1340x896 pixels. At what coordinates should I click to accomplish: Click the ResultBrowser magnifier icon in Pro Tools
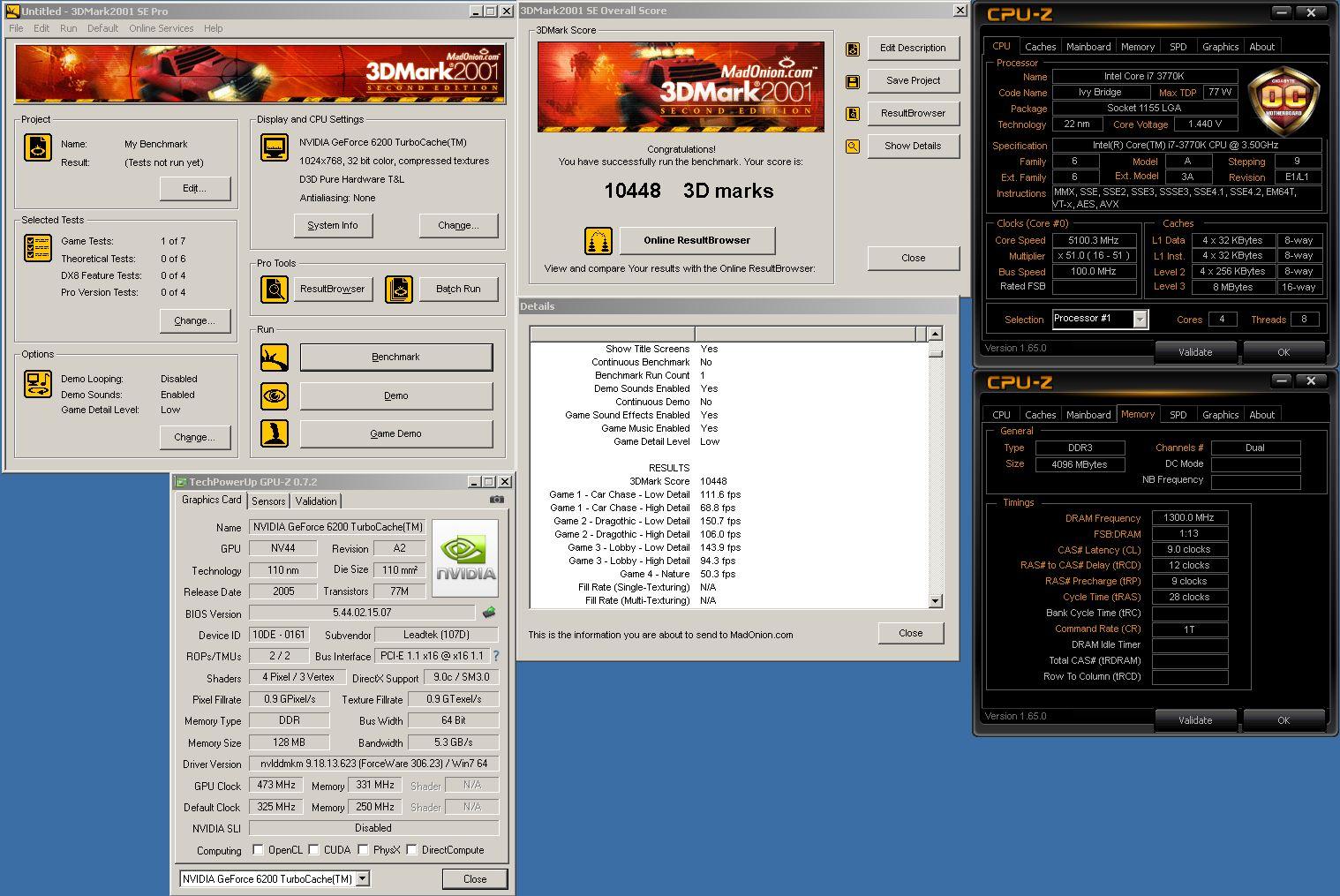(x=275, y=289)
